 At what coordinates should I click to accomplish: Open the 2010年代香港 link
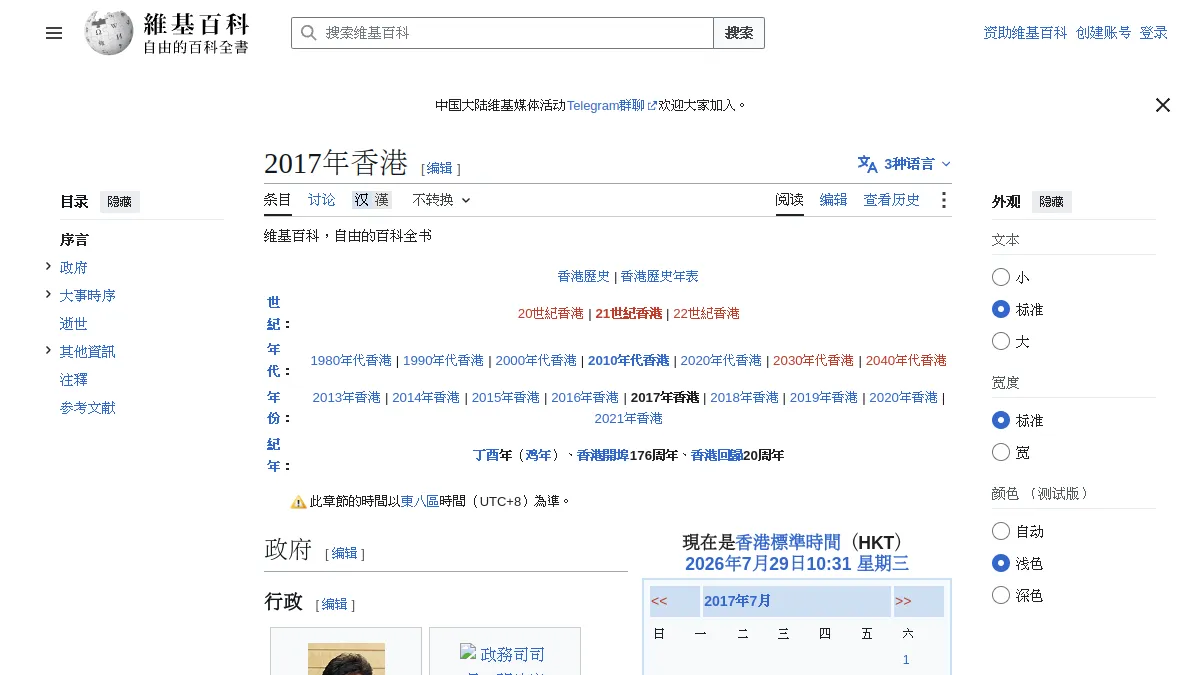[x=628, y=360]
